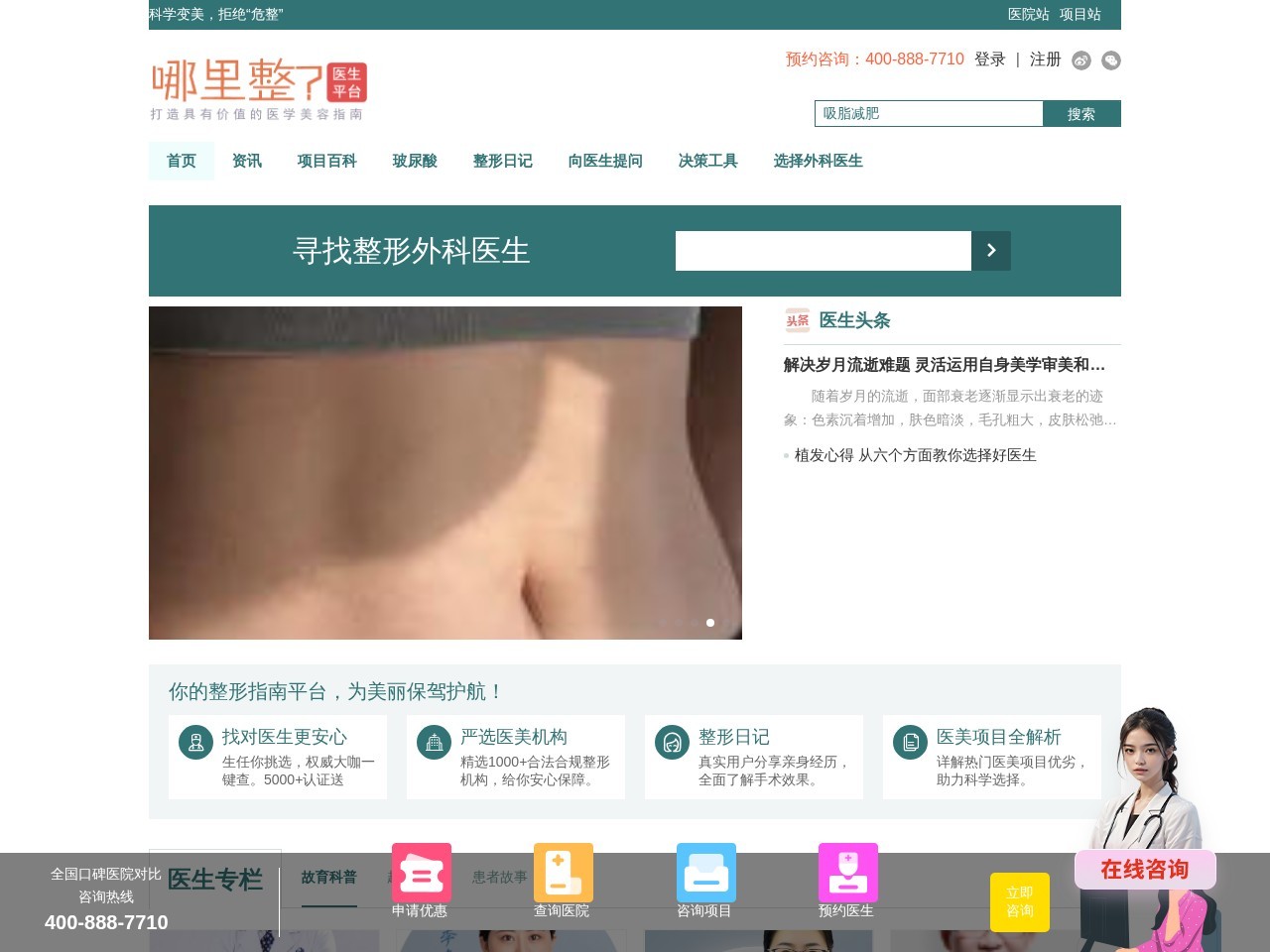Click the carousel progress indicator strip
This screenshot has width=1270, height=952.
click(x=694, y=623)
